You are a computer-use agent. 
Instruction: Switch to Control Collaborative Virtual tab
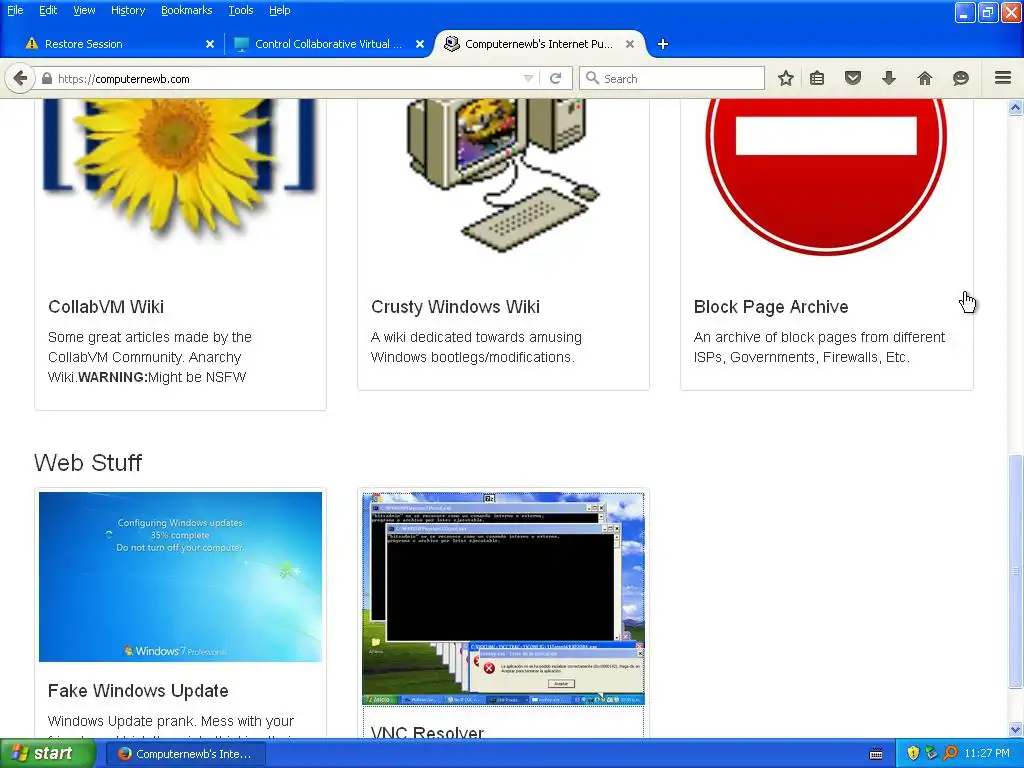[327, 44]
